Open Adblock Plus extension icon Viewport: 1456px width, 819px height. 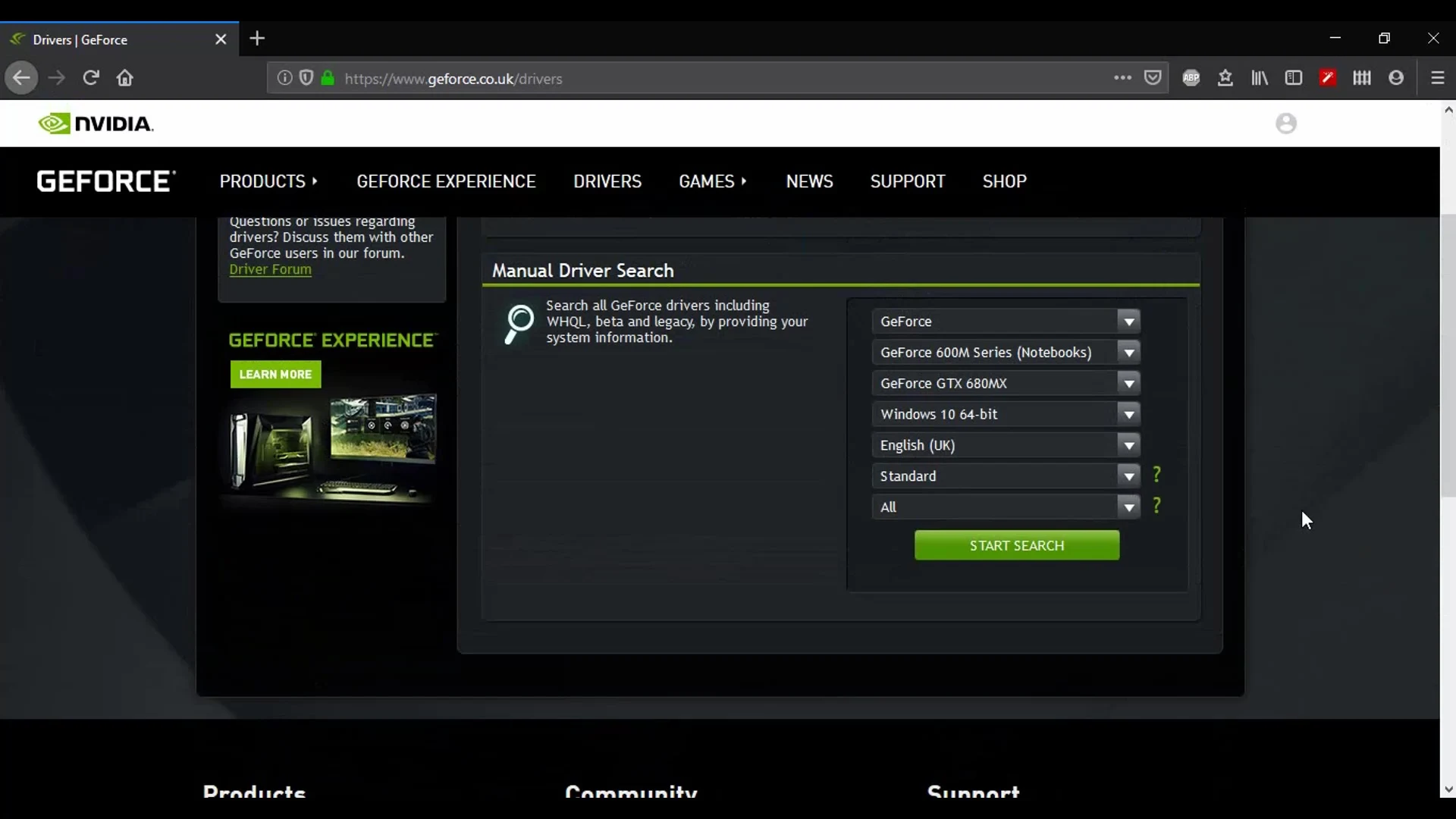1191,78
